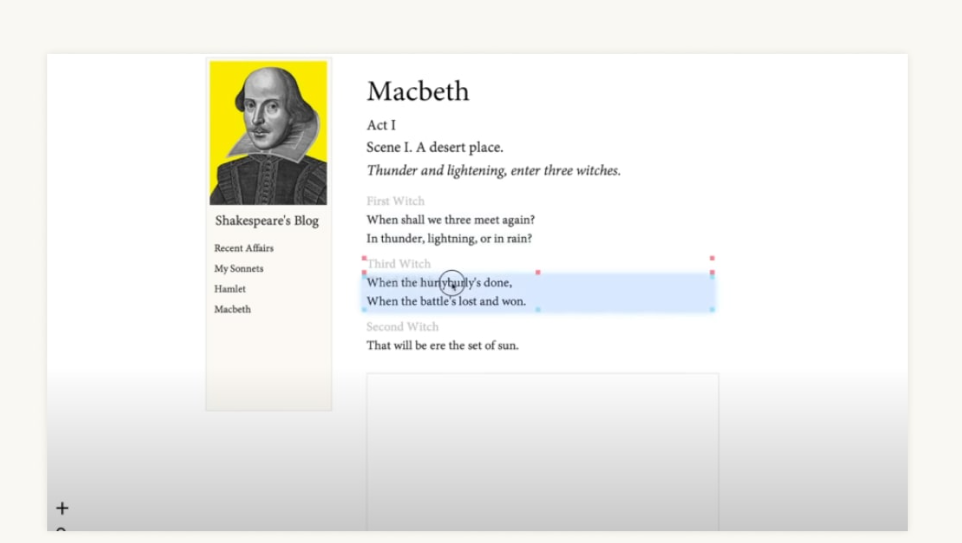Click the "When the battle's lost and won" line
Viewport: 962px width, 543px height.
(445, 301)
